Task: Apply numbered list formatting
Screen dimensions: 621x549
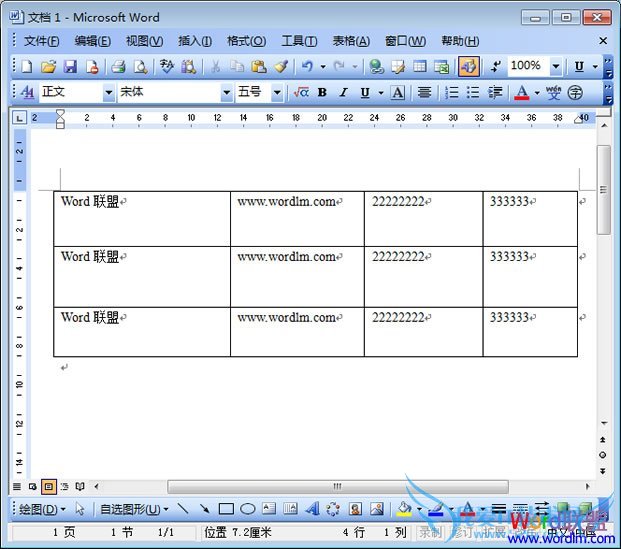Action: (x=451, y=92)
